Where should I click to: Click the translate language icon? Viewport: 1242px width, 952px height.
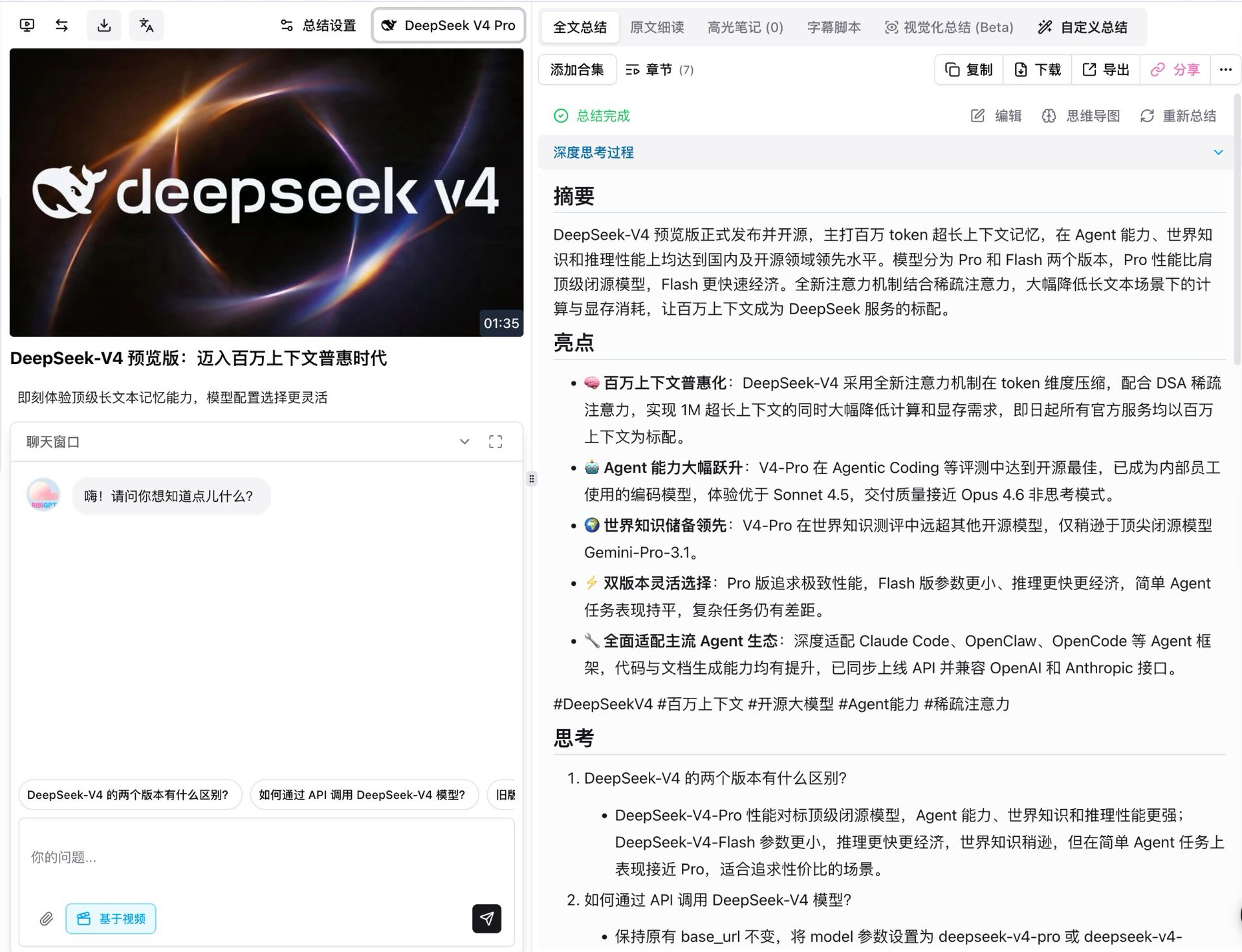point(146,25)
